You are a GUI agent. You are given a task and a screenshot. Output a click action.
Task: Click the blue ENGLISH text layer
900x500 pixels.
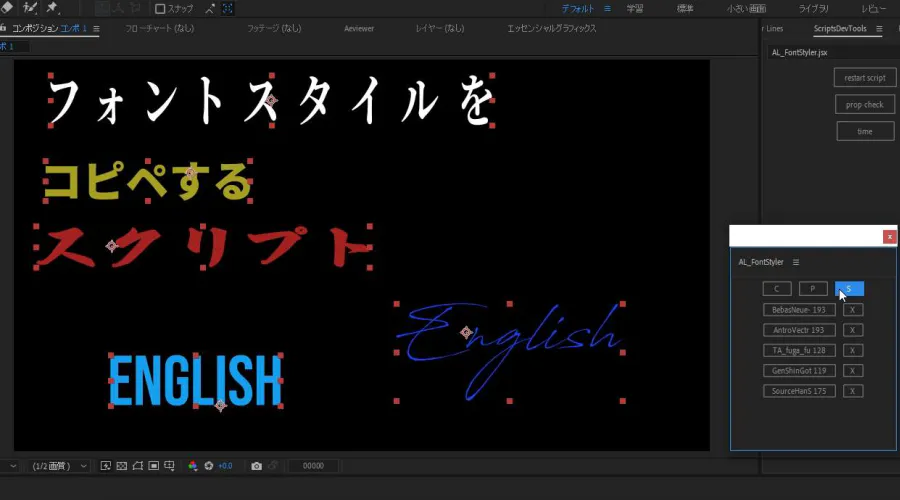(195, 380)
